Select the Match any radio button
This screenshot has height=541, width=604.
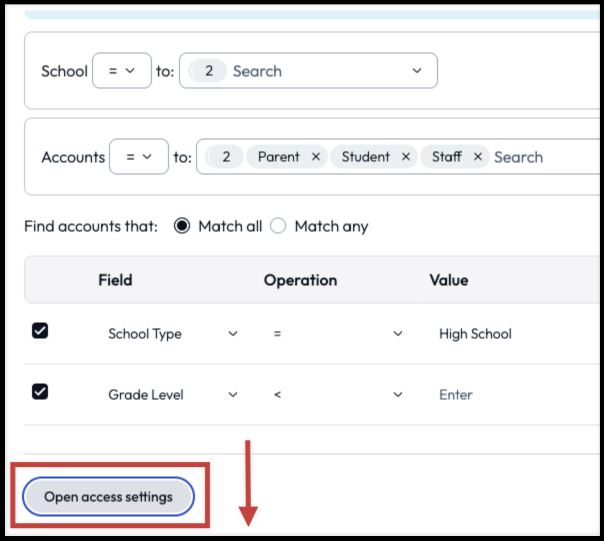tap(278, 226)
